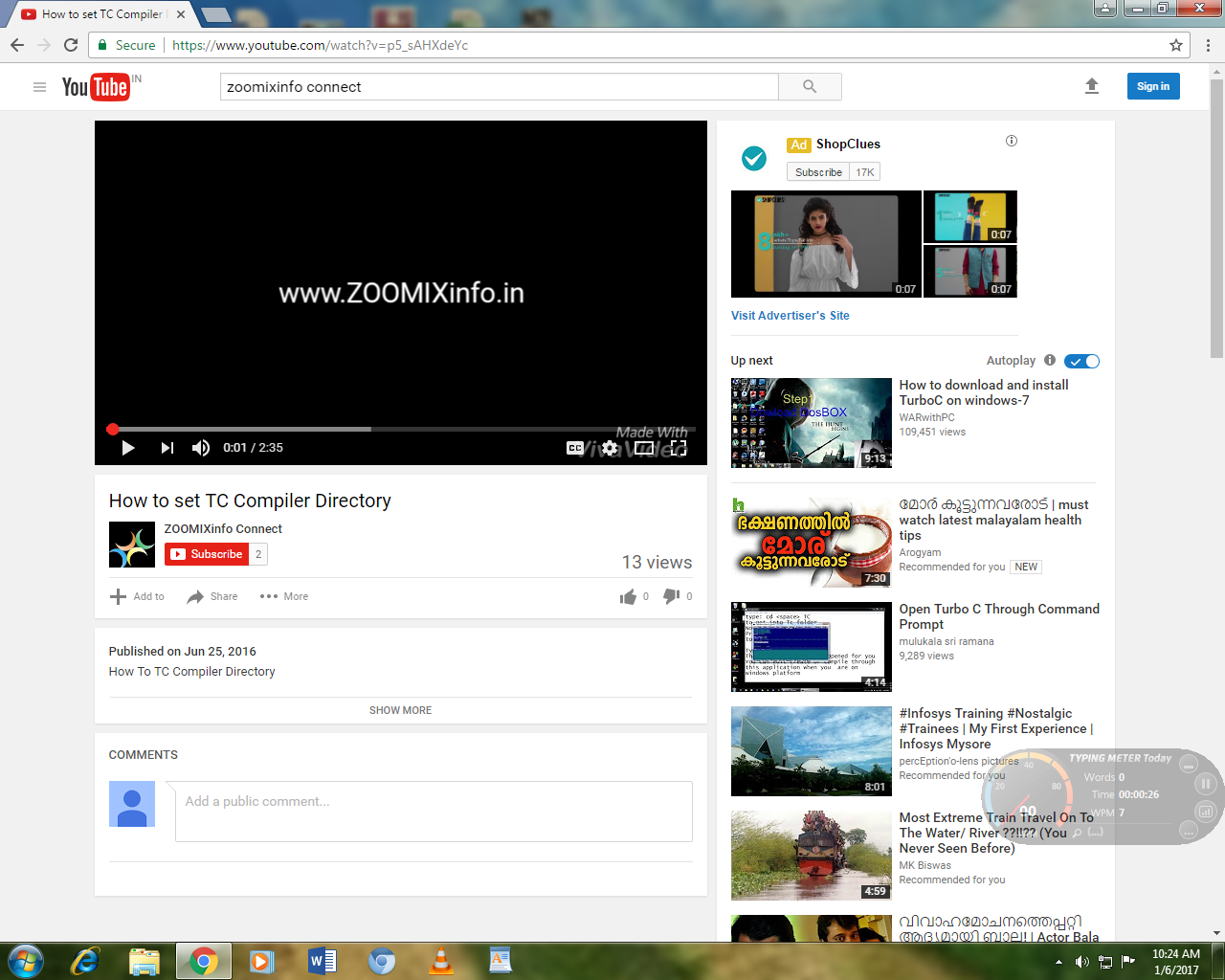The height and width of the screenshot is (980, 1225).
Task: Open ZOOMIXinfo Connect channel name link
Action: [223, 528]
